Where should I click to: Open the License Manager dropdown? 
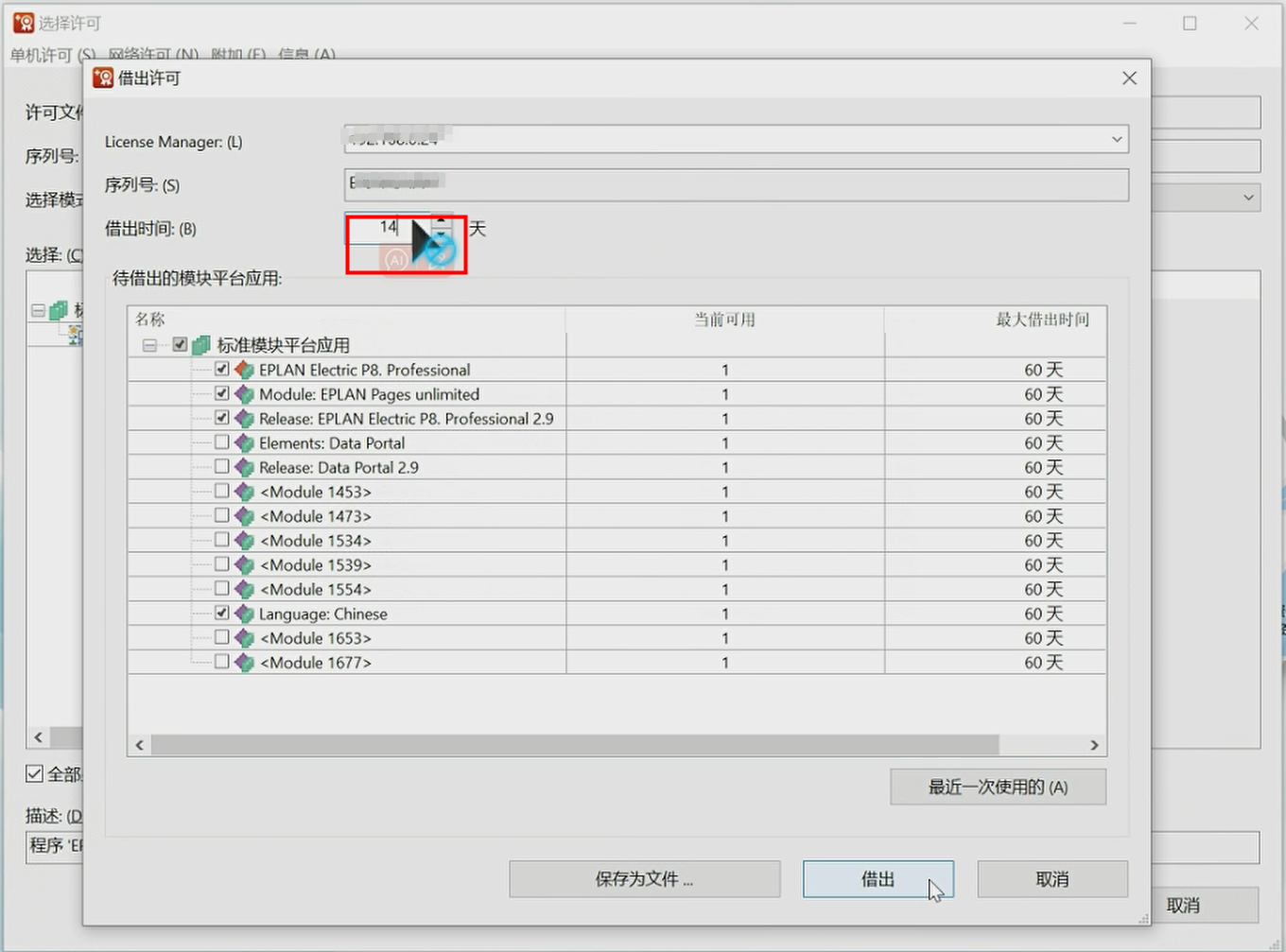[x=1117, y=140]
